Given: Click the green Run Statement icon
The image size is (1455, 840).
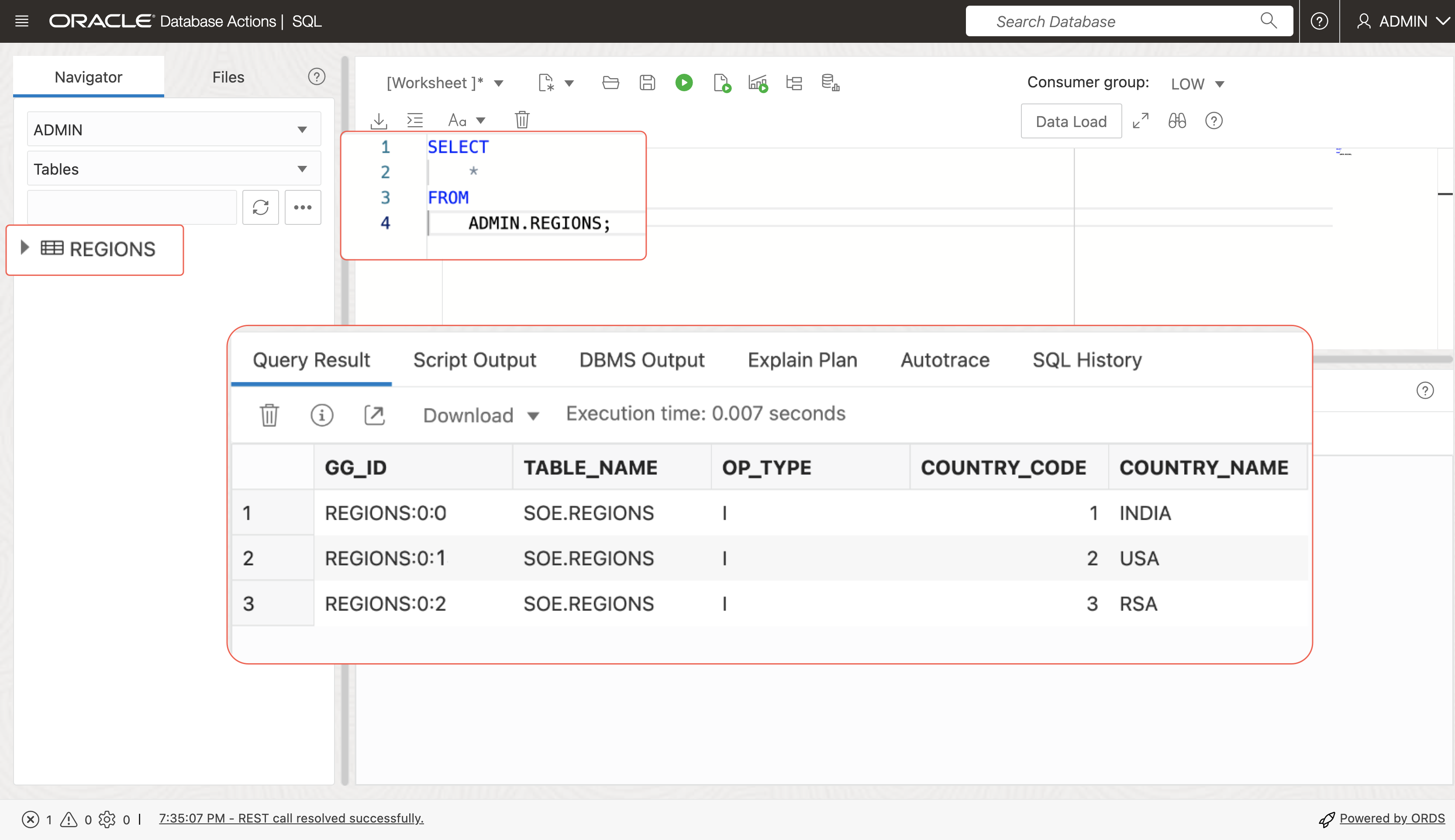Looking at the screenshot, I should [x=684, y=83].
